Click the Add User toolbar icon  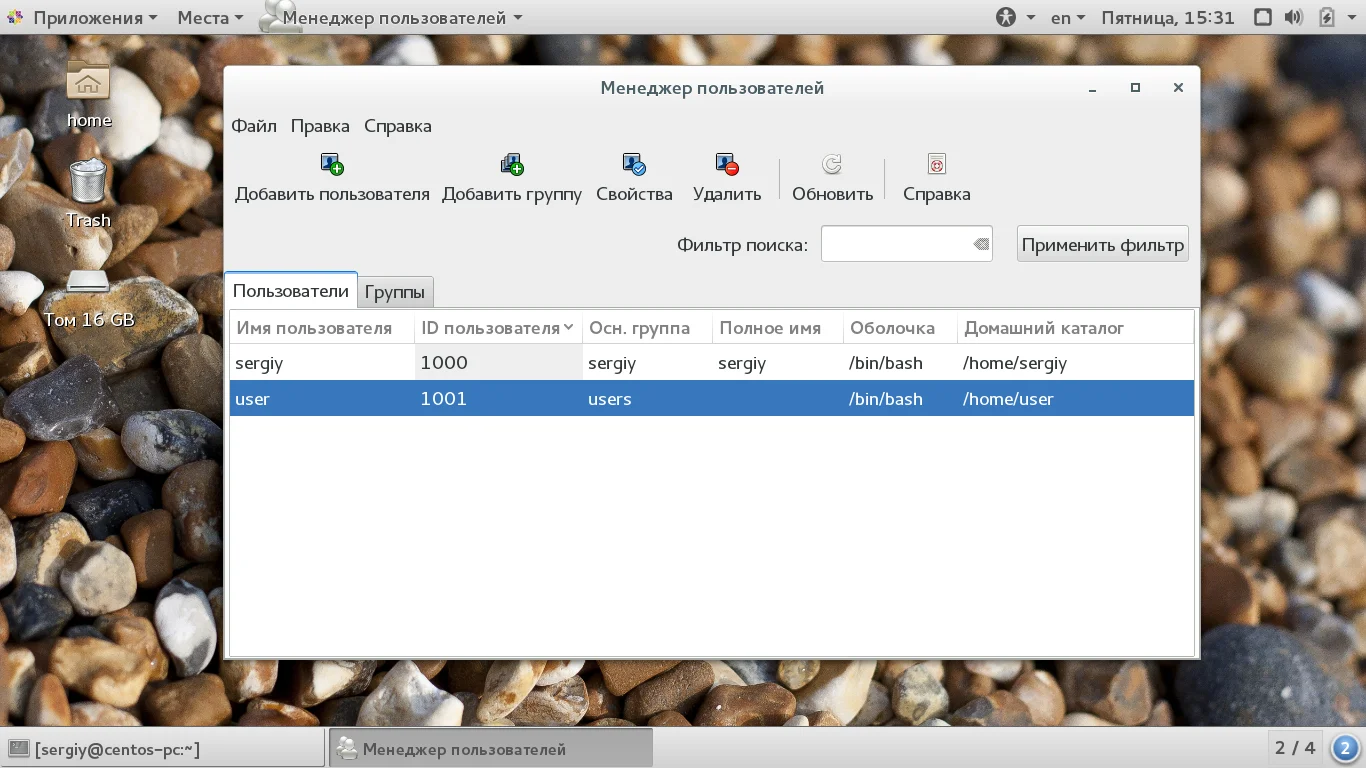[x=332, y=164]
